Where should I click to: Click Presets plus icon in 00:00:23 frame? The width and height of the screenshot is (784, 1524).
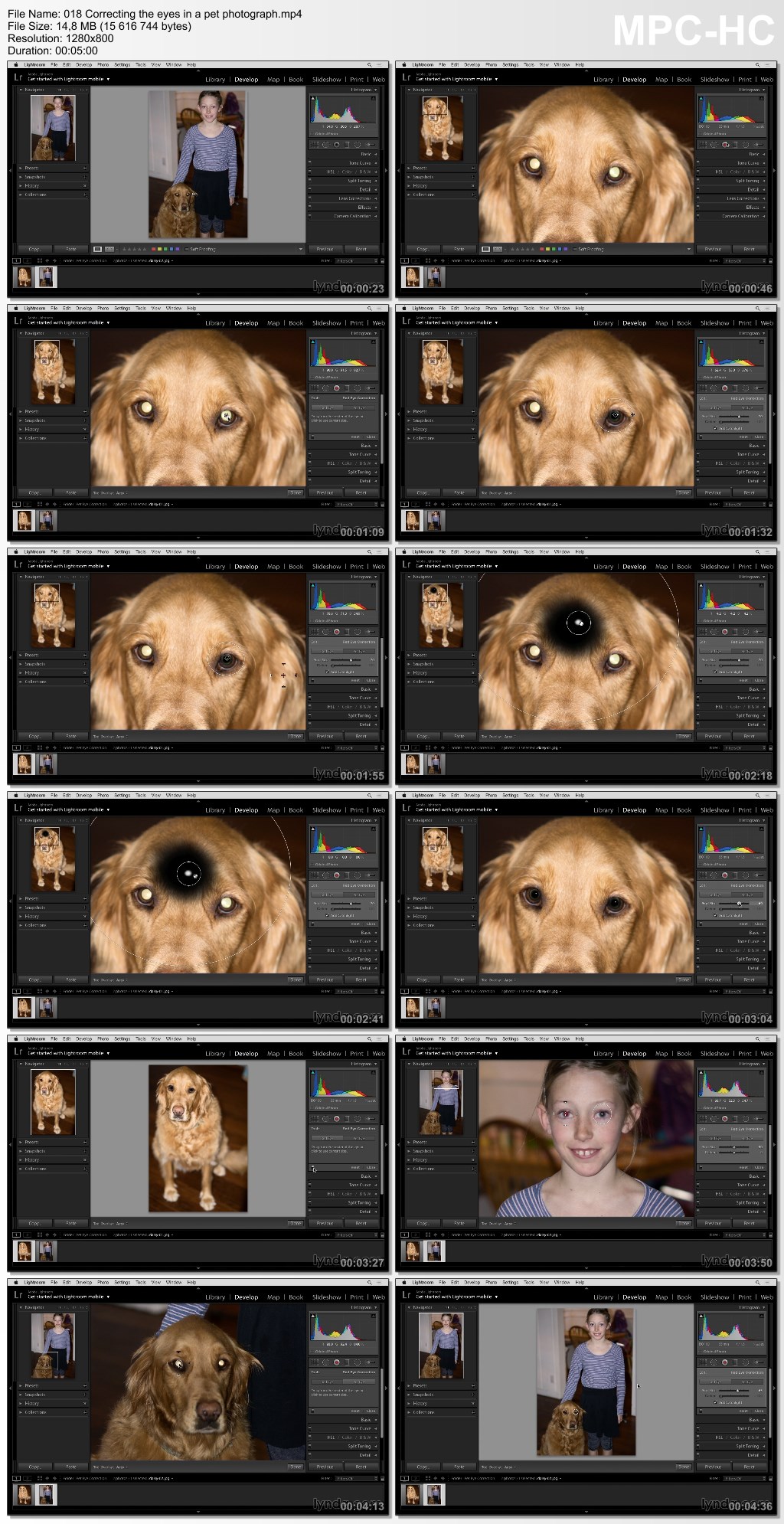point(85,168)
